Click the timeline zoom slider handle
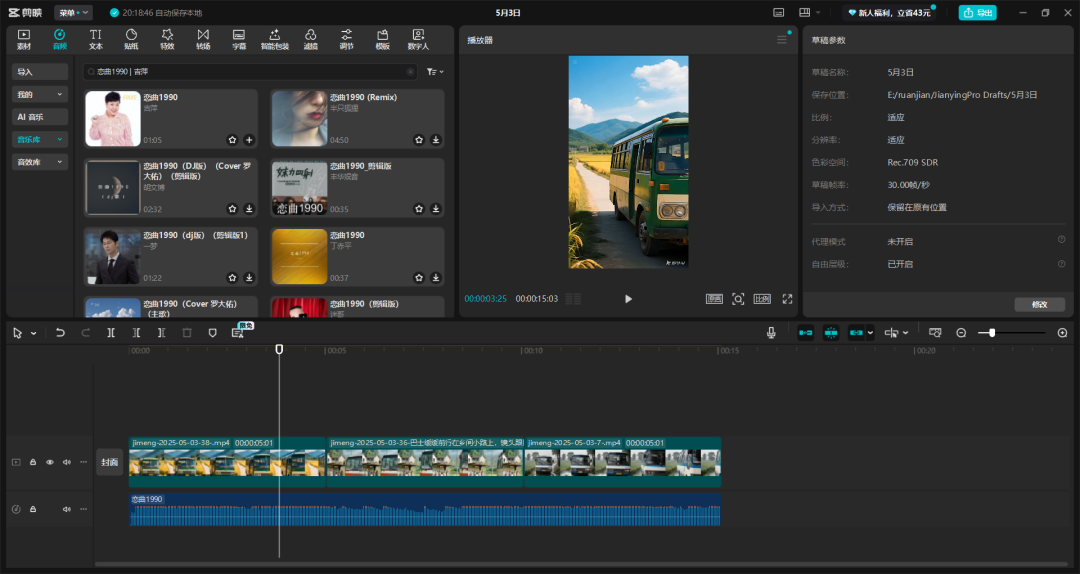 [x=992, y=333]
